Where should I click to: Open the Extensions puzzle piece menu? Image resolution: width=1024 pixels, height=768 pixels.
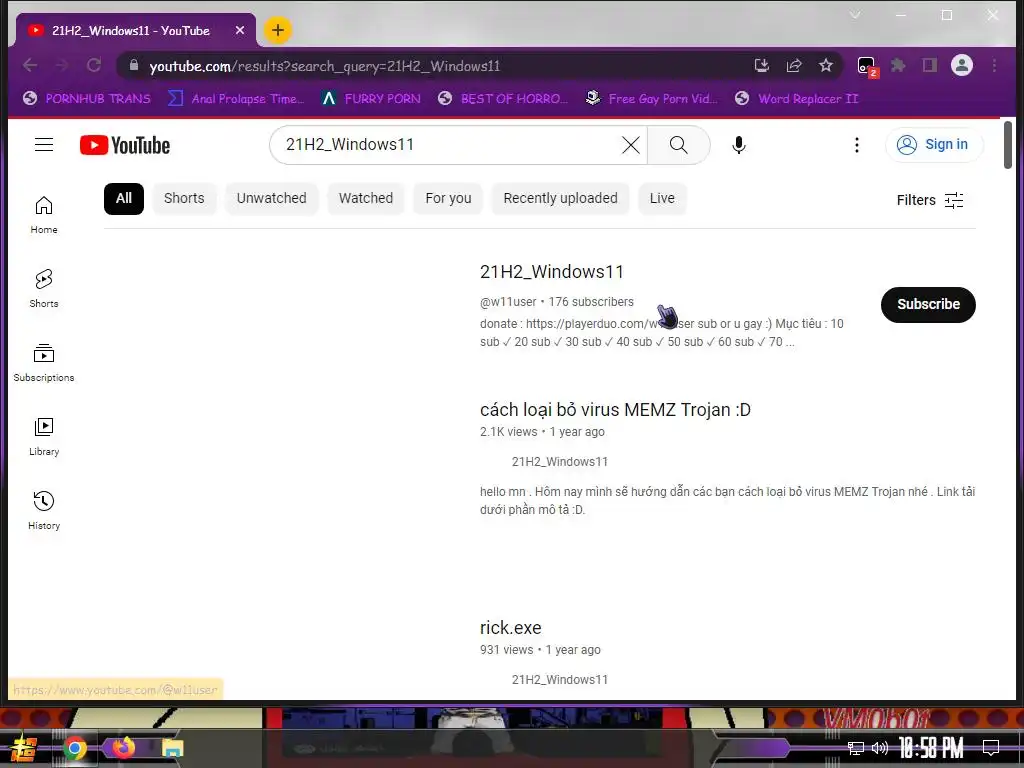click(899, 65)
